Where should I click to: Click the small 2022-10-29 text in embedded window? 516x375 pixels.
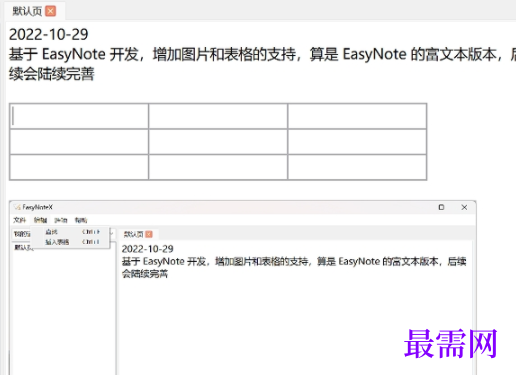click(x=147, y=249)
